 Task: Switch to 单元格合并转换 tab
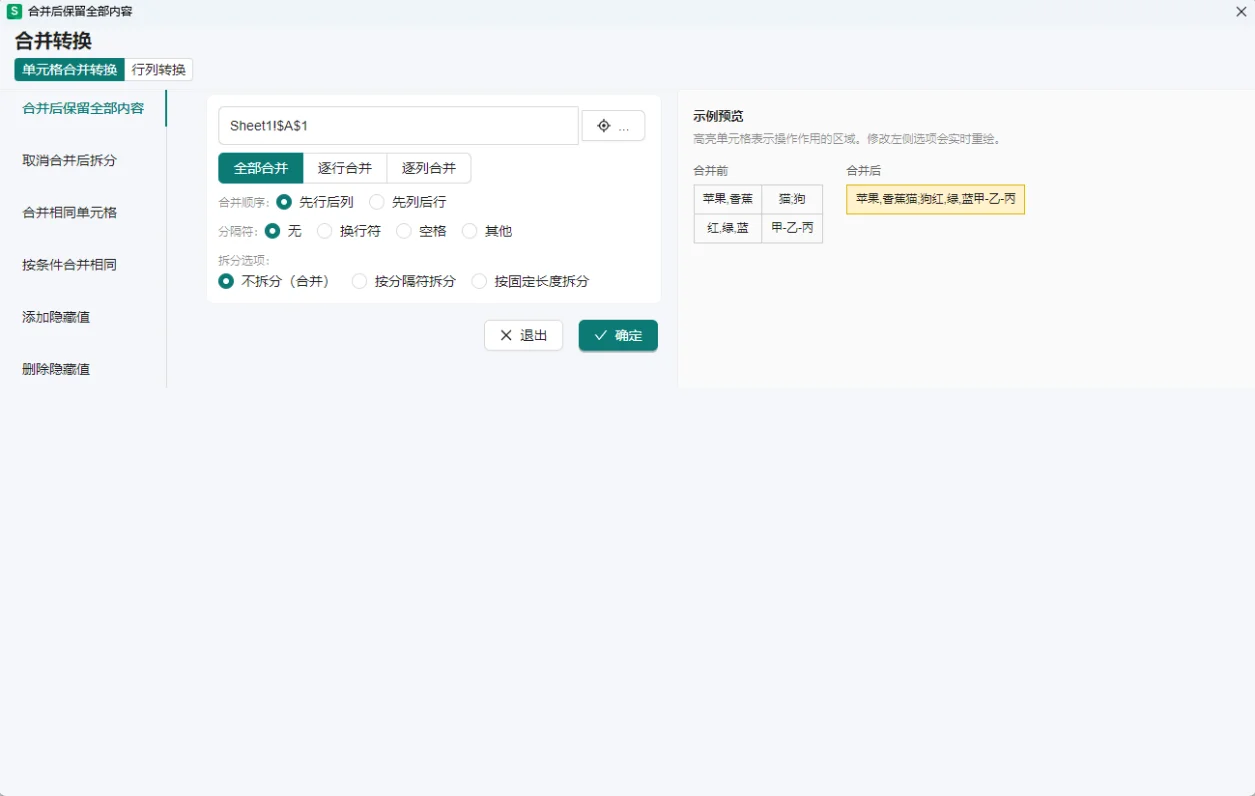tap(70, 70)
